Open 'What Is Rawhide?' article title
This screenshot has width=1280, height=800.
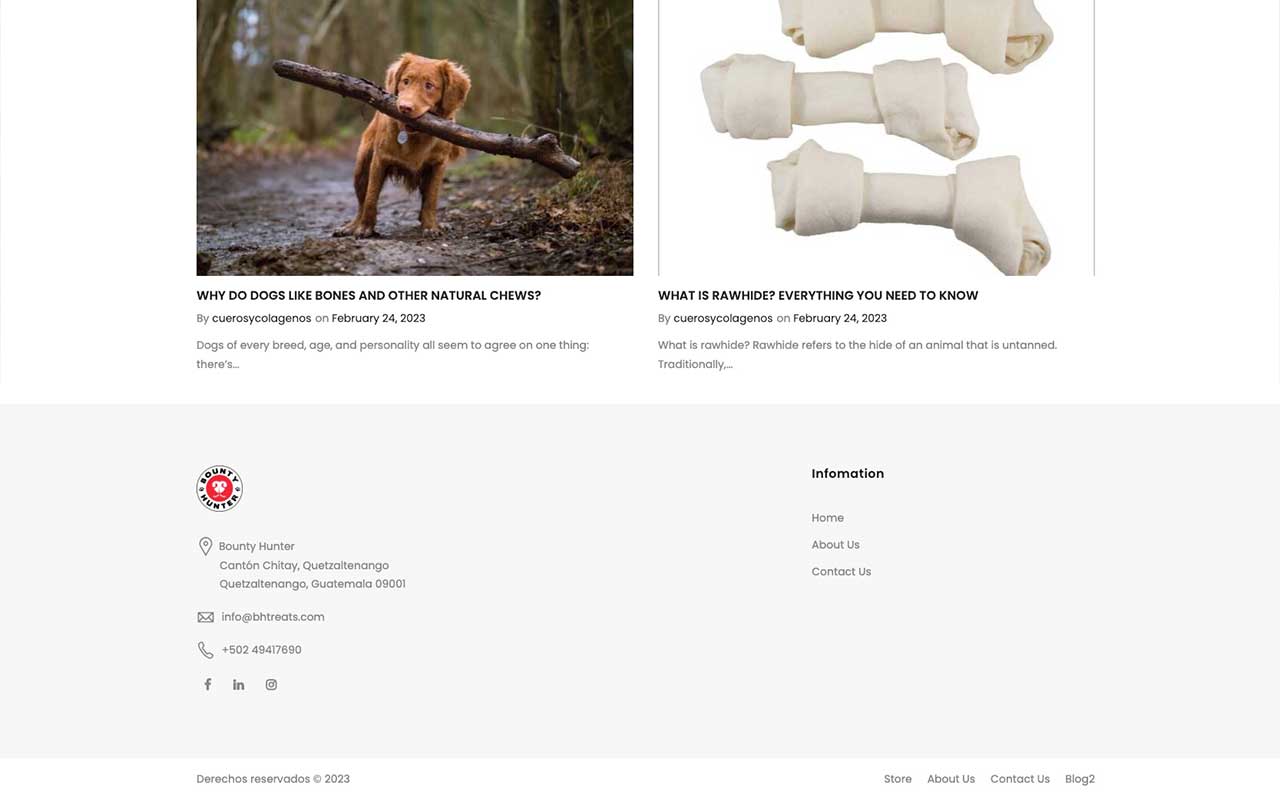click(x=818, y=296)
